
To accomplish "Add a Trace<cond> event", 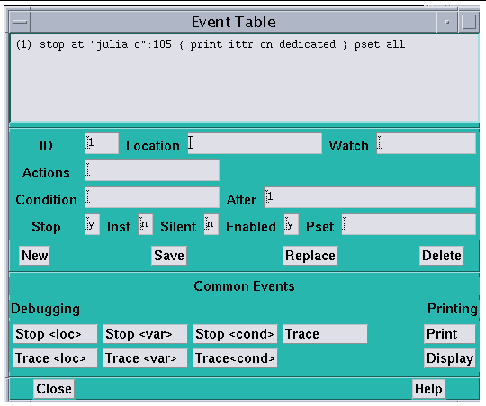I will tap(235, 358).
